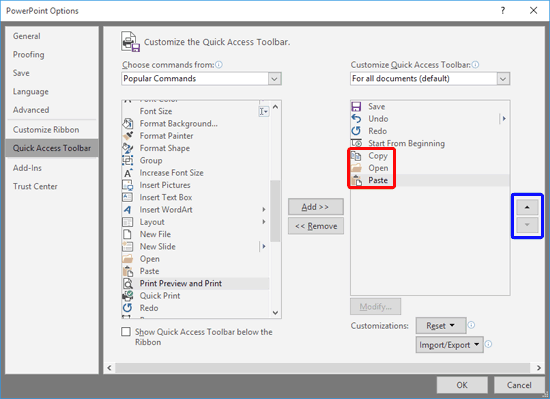The image size is (550, 399).
Task: Click the Copy icon in toolbar list
Action: (356, 156)
